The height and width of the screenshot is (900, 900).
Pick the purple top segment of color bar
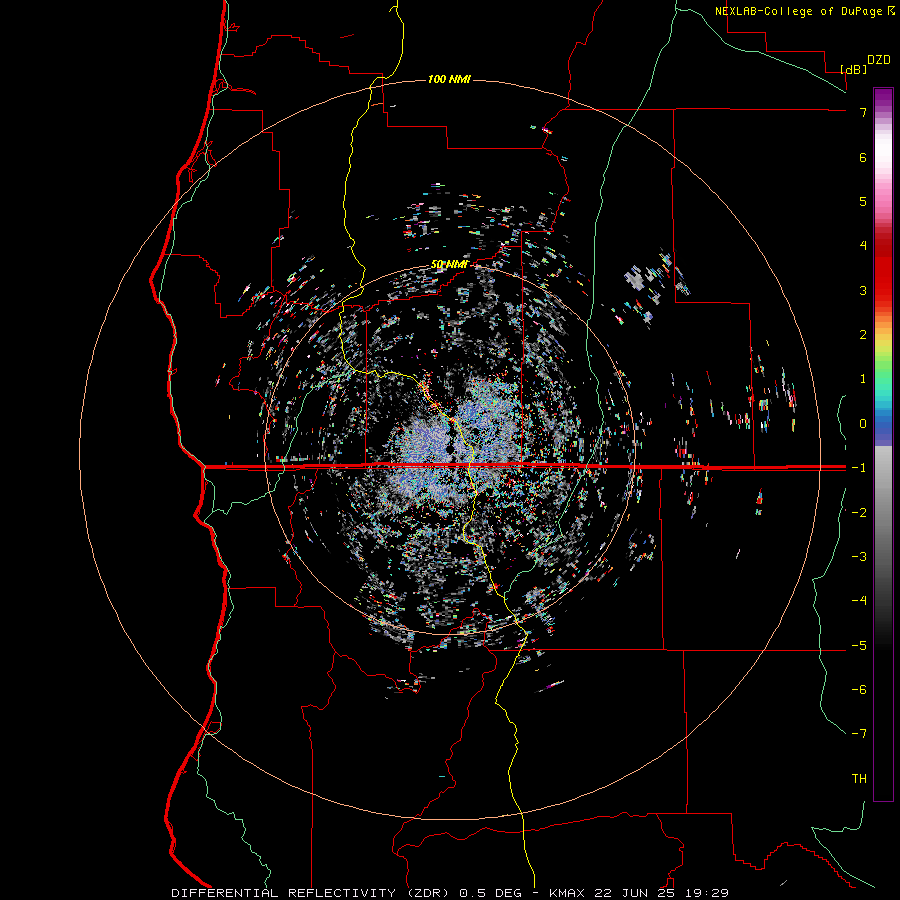[x=883, y=99]
